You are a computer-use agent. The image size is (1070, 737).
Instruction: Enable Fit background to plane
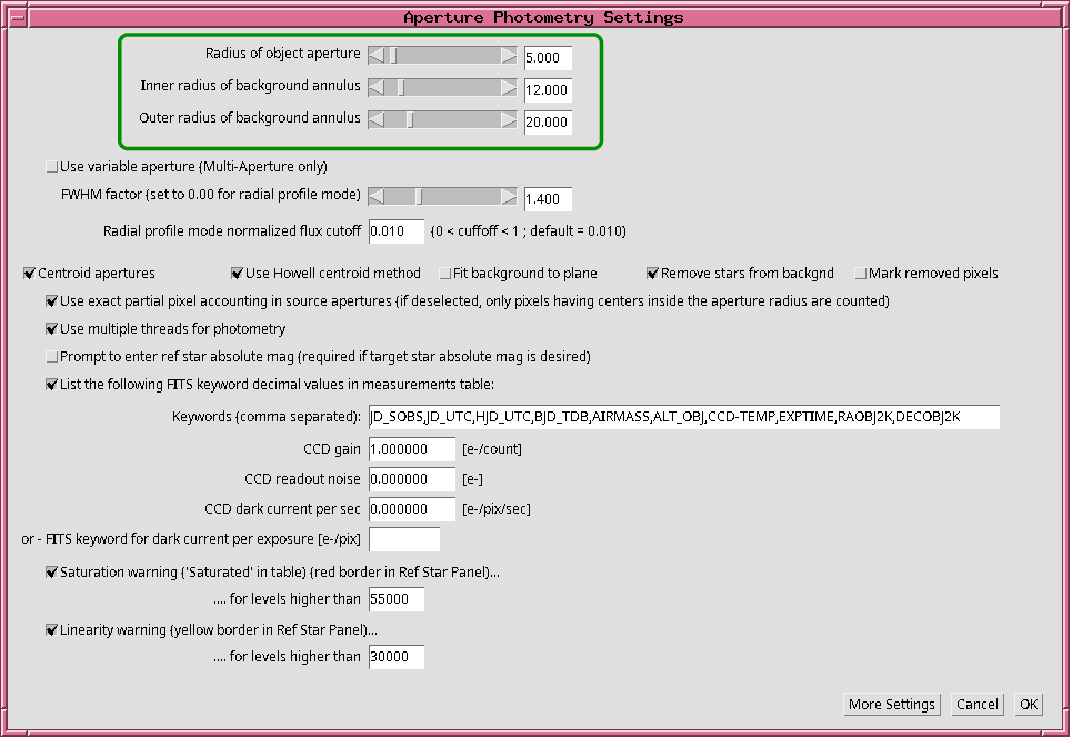[444, 273]
